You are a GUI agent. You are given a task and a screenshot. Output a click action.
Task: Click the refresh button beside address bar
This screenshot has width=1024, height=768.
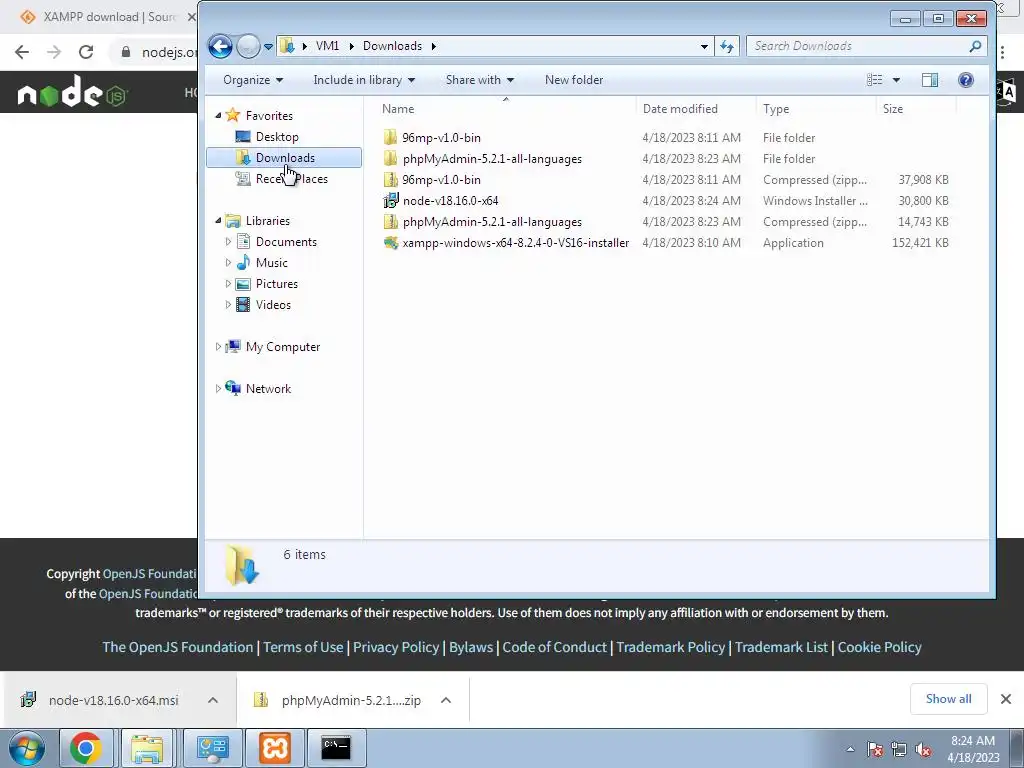coord(727,46)
